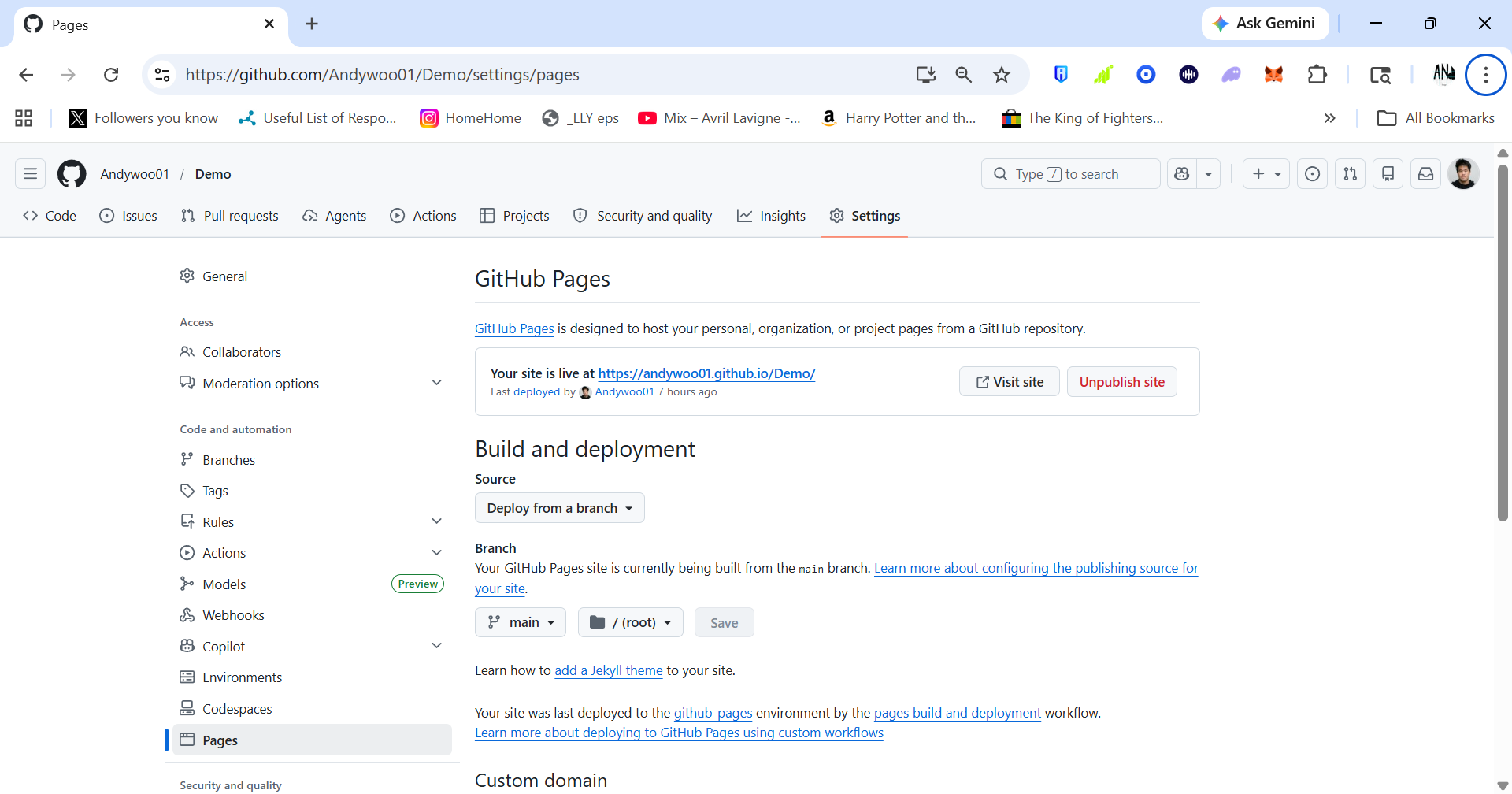Open Environments settings in sidebar
1512x794 pixels.
312,677
